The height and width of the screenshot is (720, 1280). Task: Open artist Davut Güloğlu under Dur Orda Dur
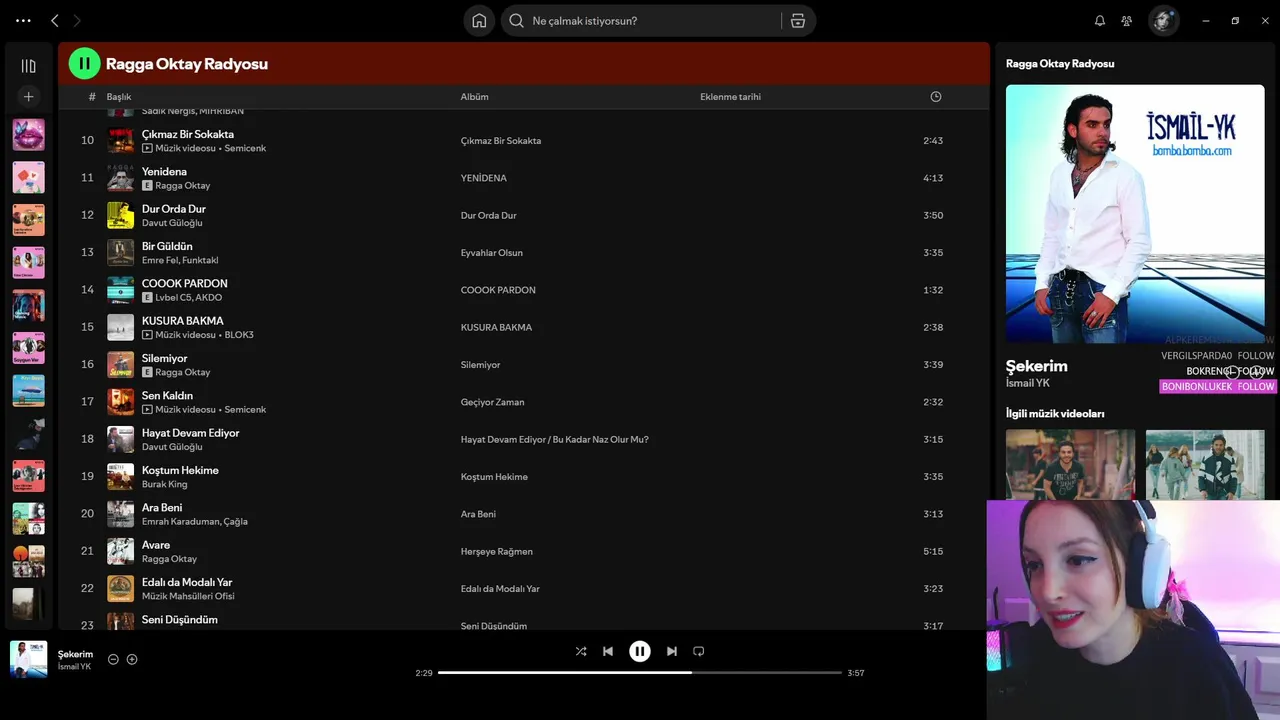(172, 223)
